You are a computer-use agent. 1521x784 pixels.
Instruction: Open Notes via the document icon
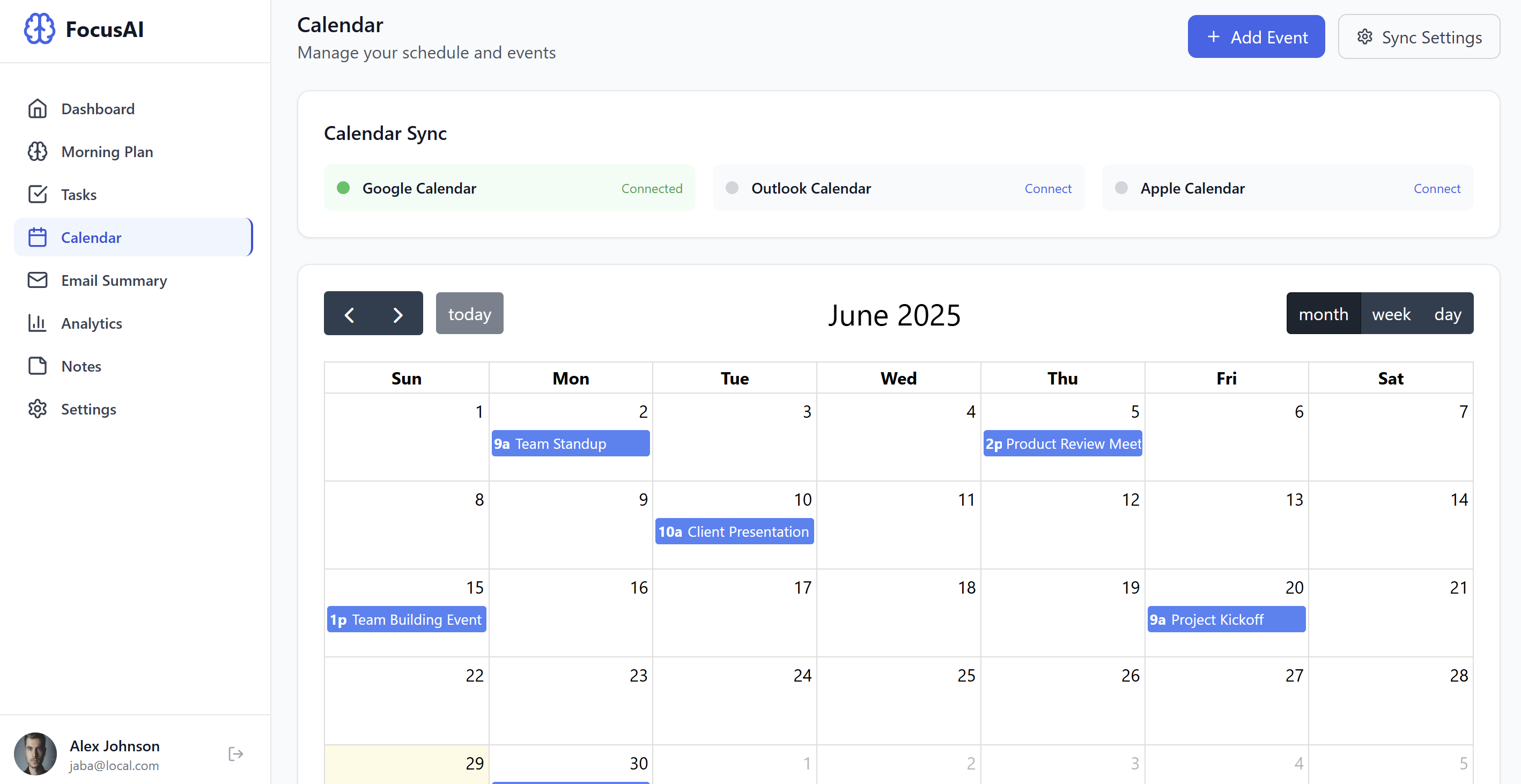[x=38, y=366]
